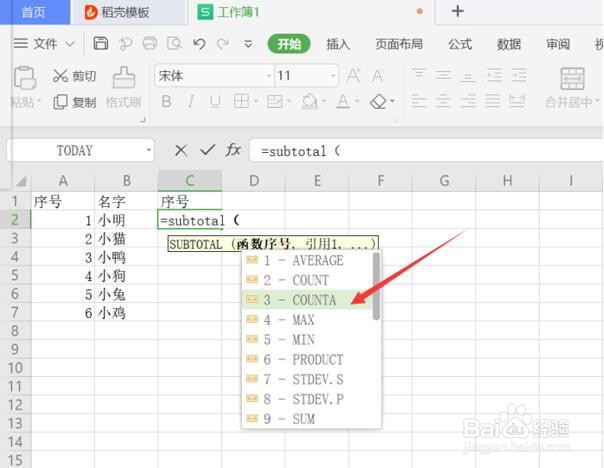Screen dimensions: 604x468
Task: Toggle italic formatting
Action: click(190, 102)
